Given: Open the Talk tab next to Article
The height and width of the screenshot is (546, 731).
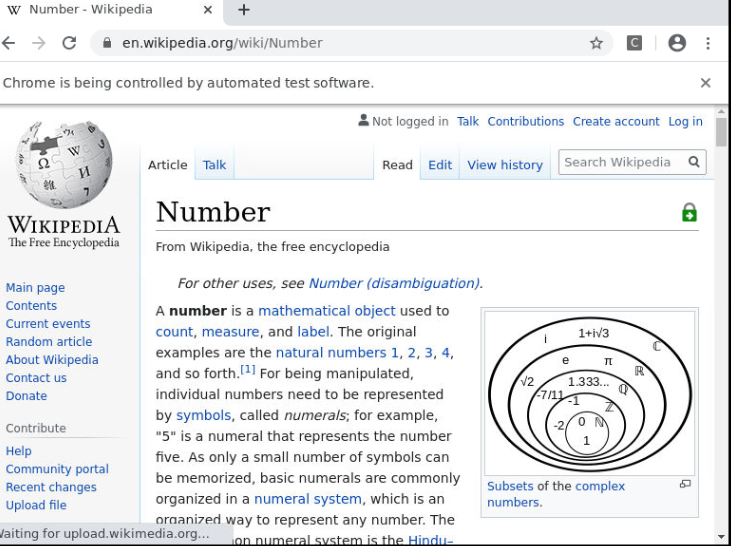Looking at the screenshot, I should 214,165.
